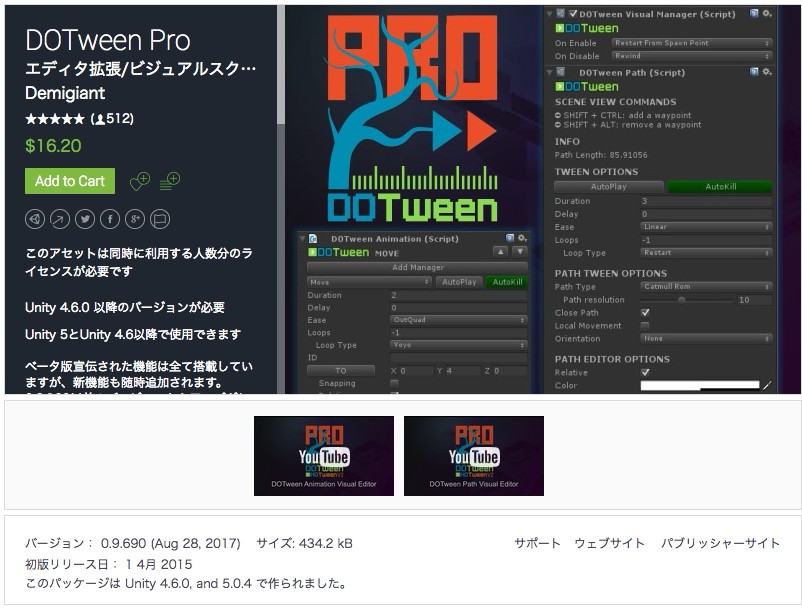Open the Move animation type dropdown
Screen dimensions: 802x611
(369, 282)
